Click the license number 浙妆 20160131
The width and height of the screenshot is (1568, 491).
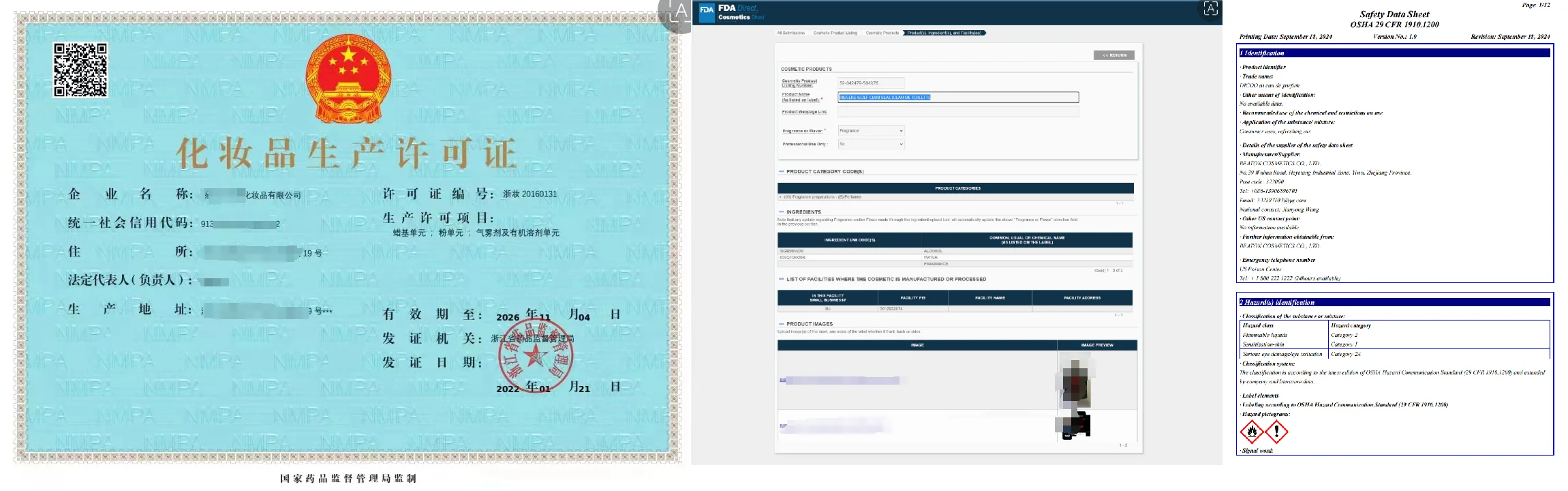(x=529, y=194)
